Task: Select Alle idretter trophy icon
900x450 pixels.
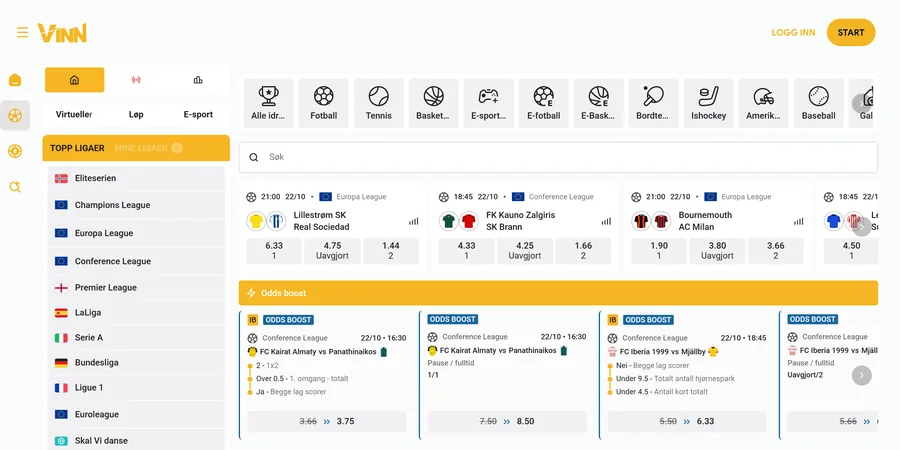Action: click(268, 103)
